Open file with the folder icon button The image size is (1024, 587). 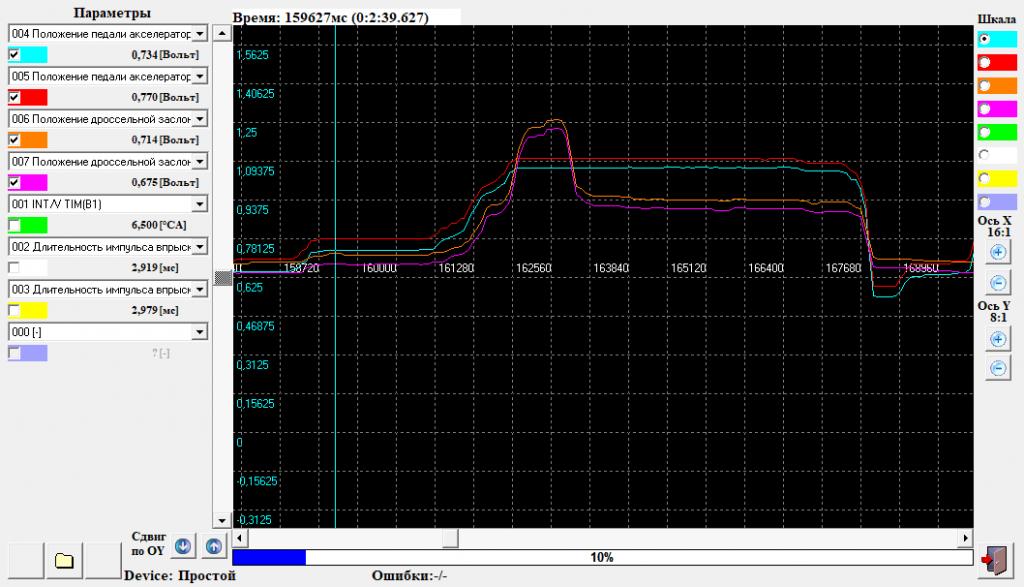tap(64, 560)
